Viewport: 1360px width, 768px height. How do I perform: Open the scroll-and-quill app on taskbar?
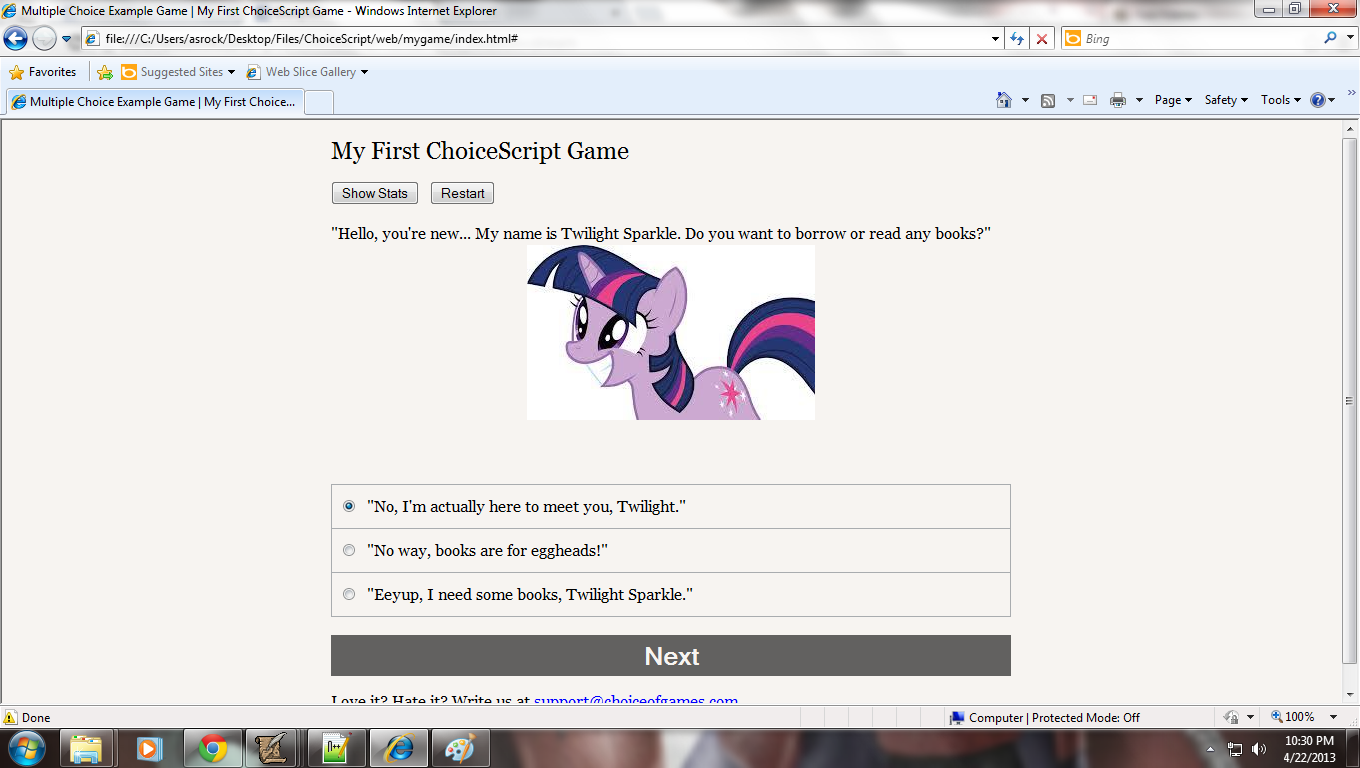(272, 748)
